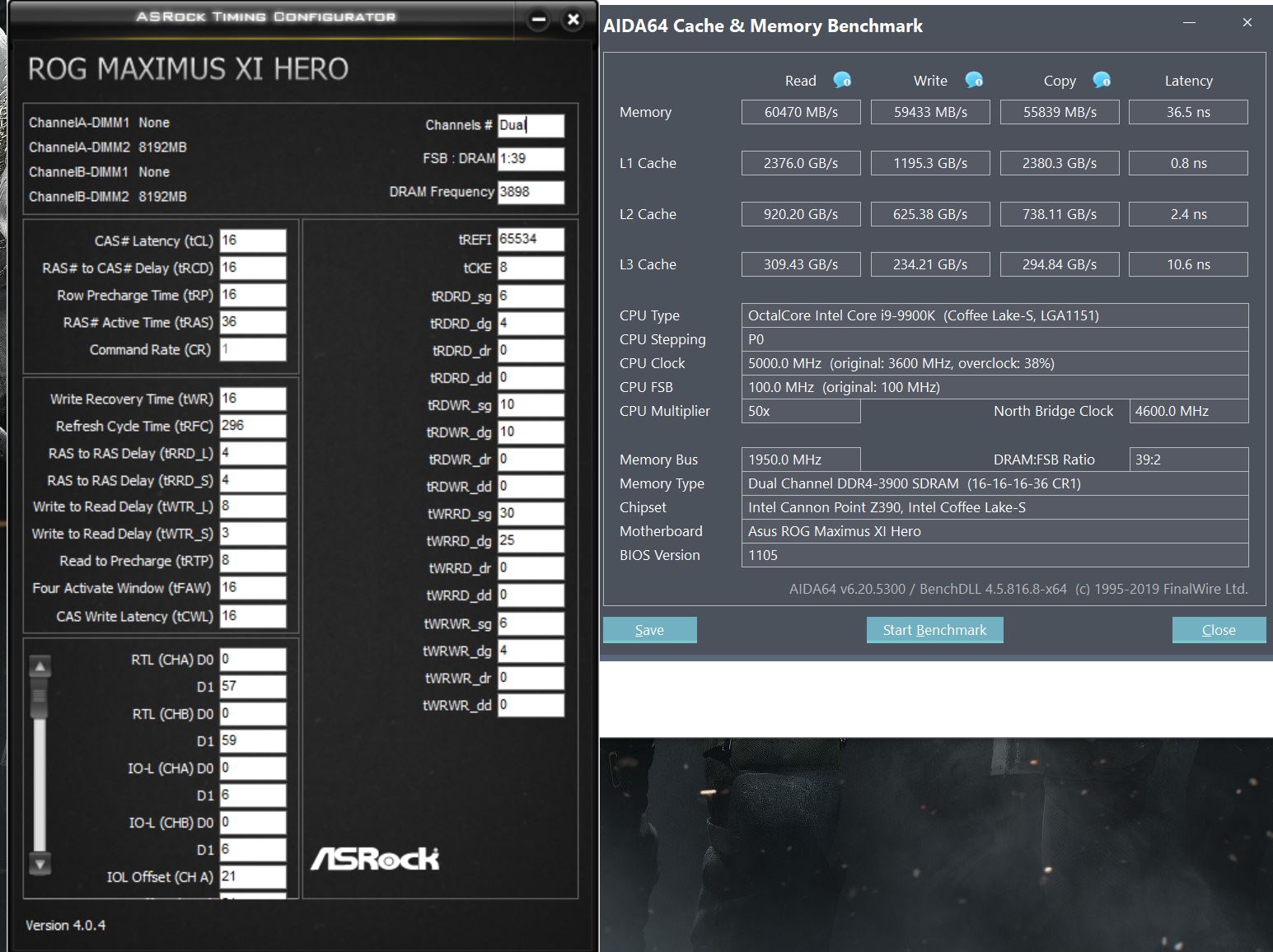Click the CPU Clock value 5000.0 MHz
This screenshot has width=1273, height=952.
[x=995, y=363]
